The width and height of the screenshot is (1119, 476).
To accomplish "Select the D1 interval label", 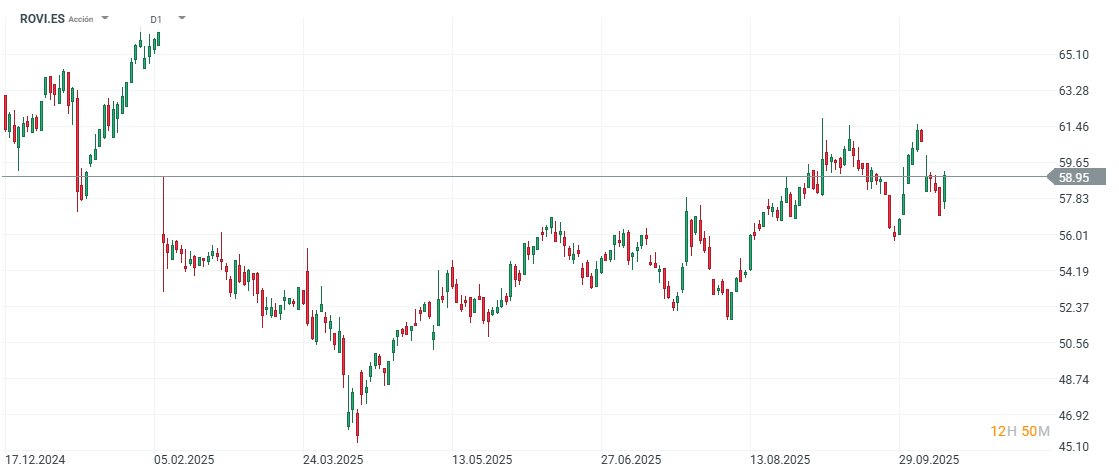I will (156, 19).
